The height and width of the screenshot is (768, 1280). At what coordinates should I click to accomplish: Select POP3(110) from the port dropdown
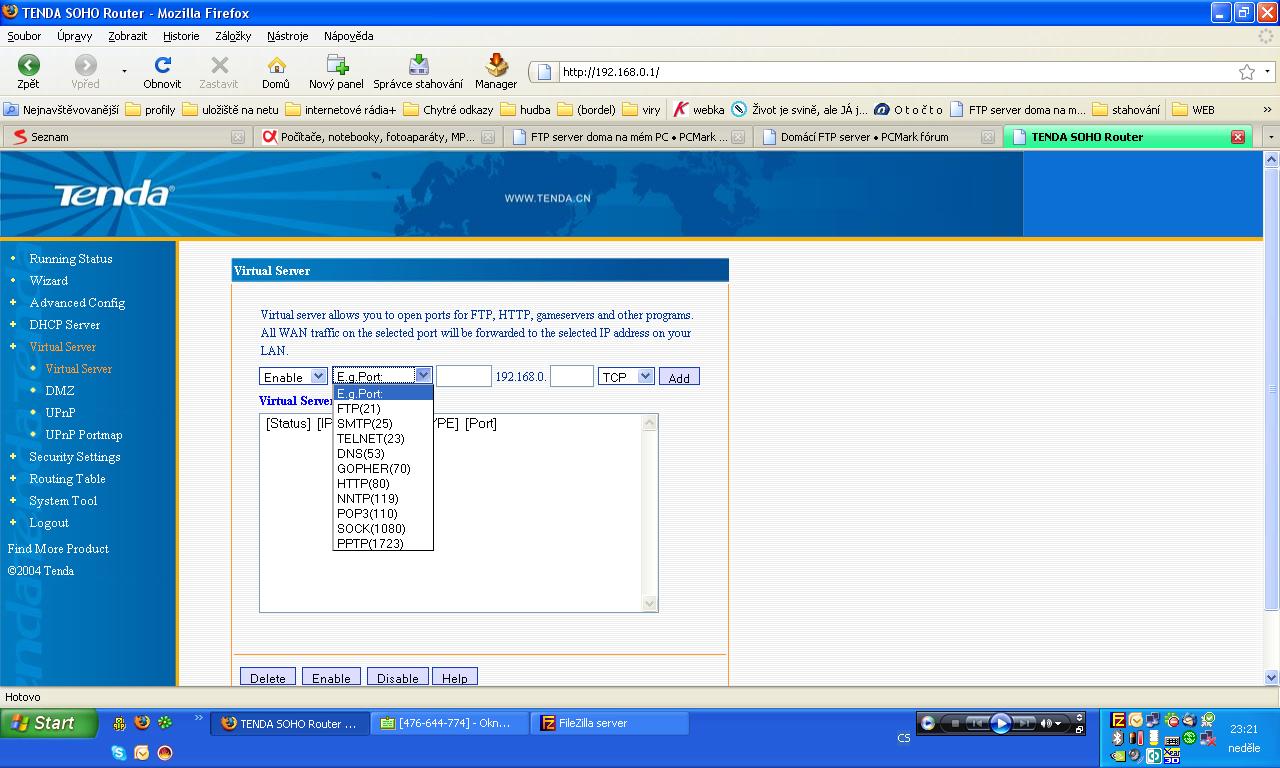click(x=383, y=513)
